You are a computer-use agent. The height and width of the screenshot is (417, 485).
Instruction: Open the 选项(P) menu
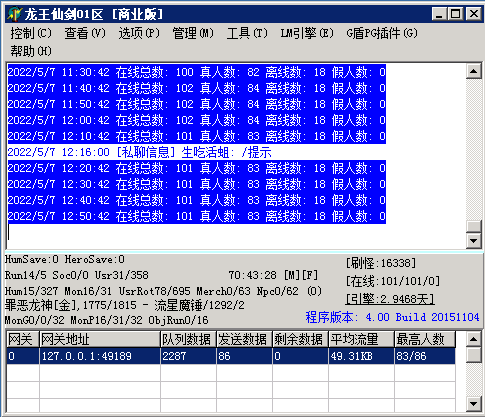(139, 33)
